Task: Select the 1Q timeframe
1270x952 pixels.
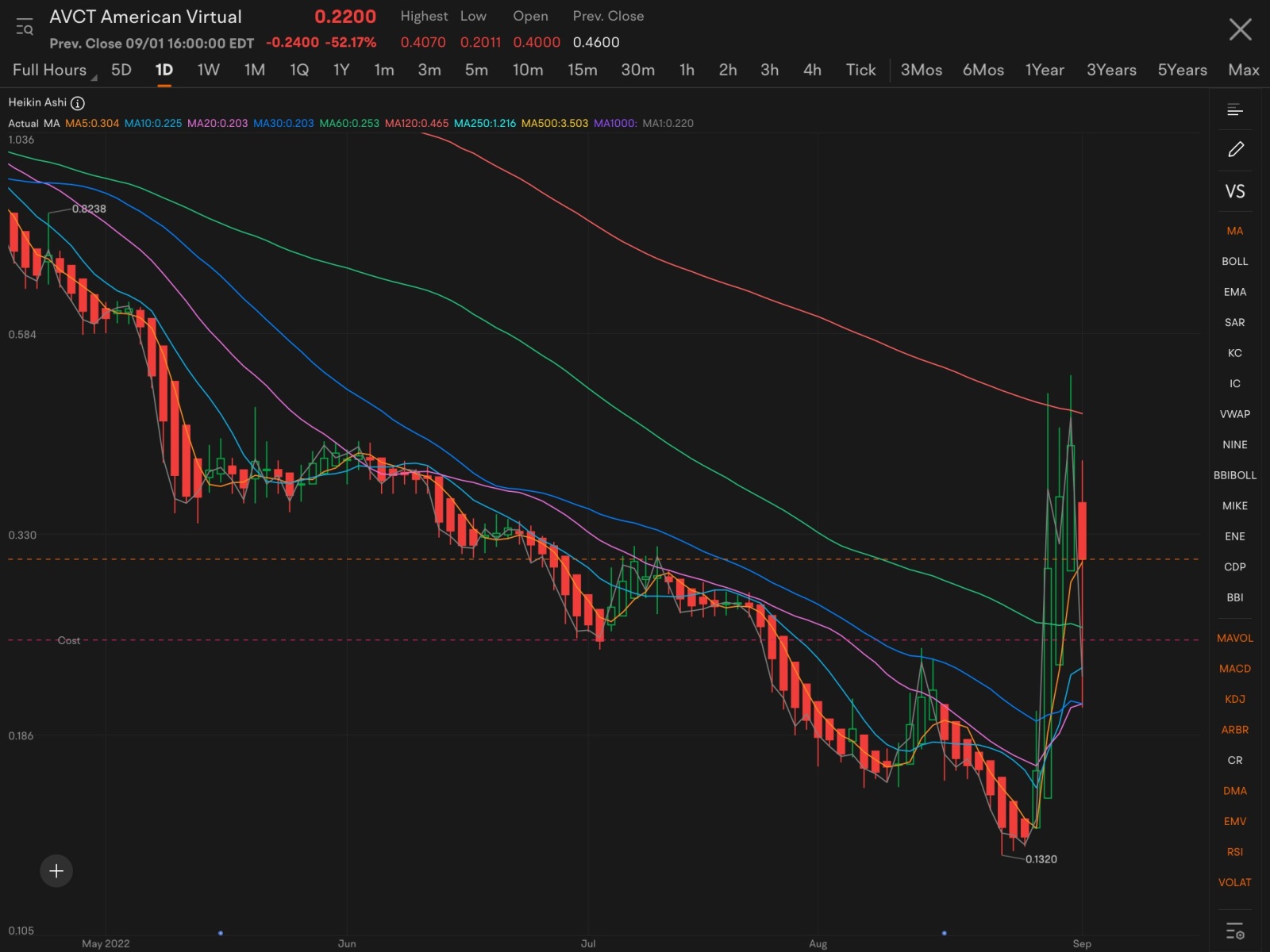Action: 299,70
